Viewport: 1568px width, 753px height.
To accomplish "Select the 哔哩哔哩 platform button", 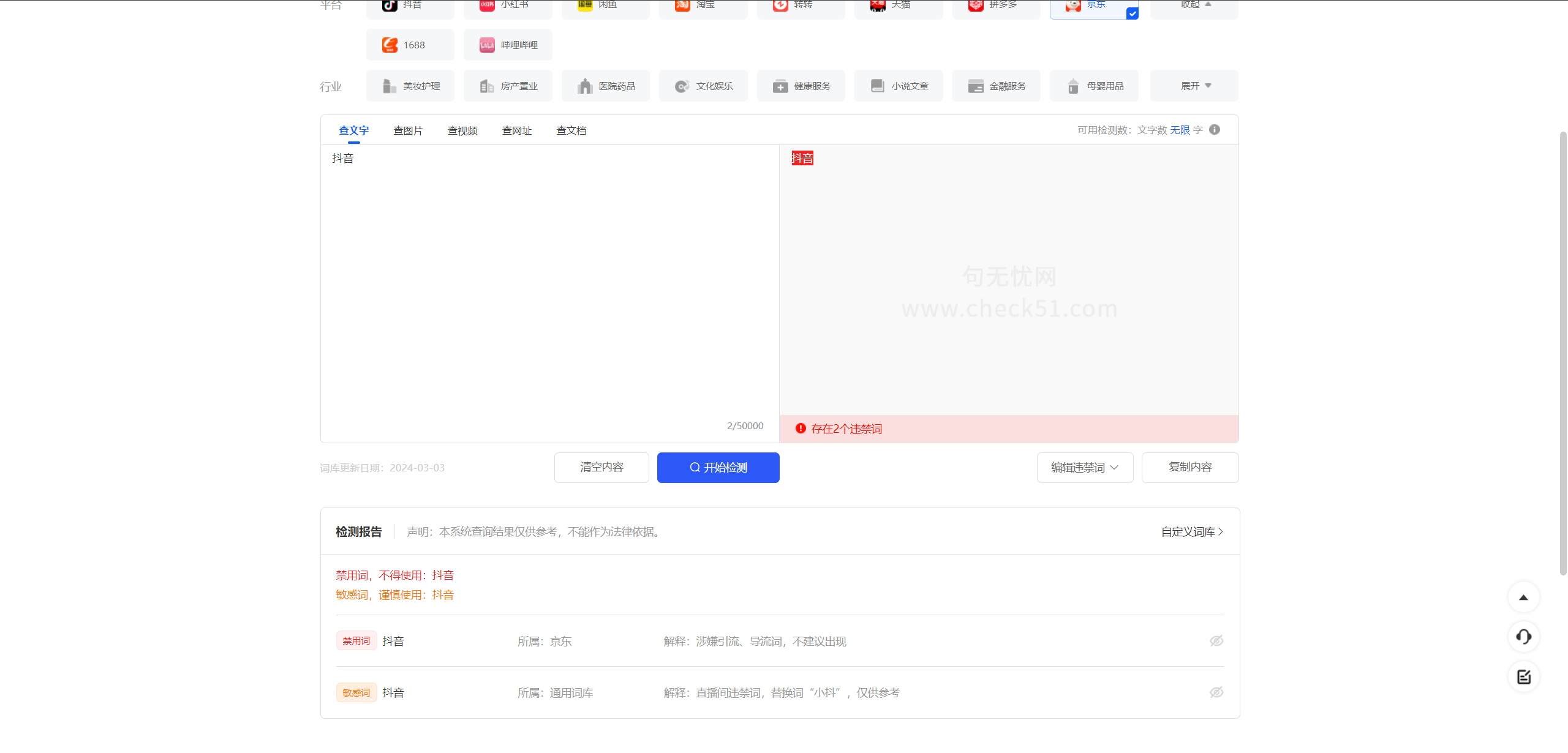I will click(508, 45).
